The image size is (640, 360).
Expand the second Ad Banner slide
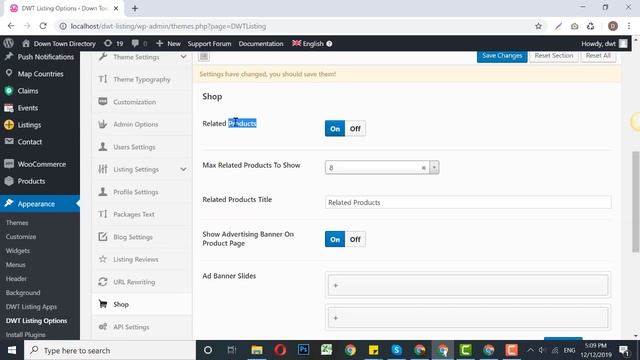(468, 318)
